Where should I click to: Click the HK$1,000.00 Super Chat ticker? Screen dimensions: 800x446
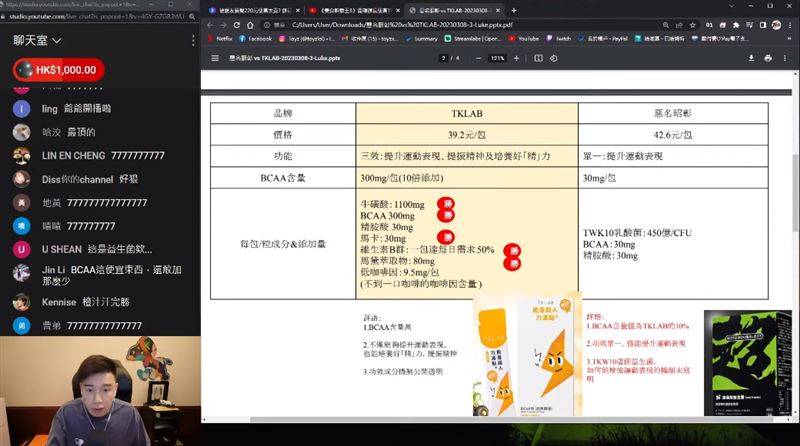pyautogui.click(x=59, y=70)
